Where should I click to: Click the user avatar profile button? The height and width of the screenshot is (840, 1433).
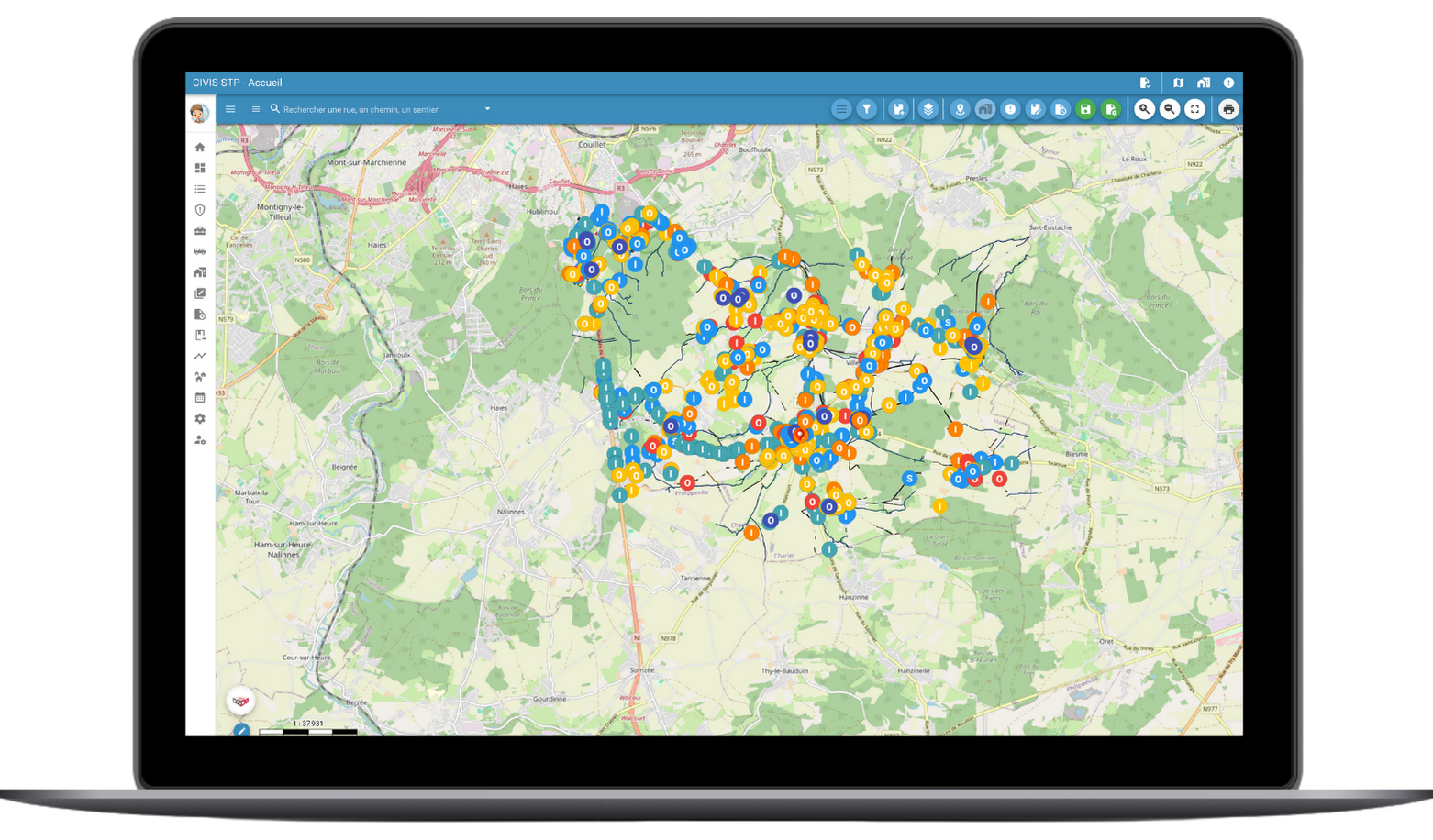pos(199,112)
